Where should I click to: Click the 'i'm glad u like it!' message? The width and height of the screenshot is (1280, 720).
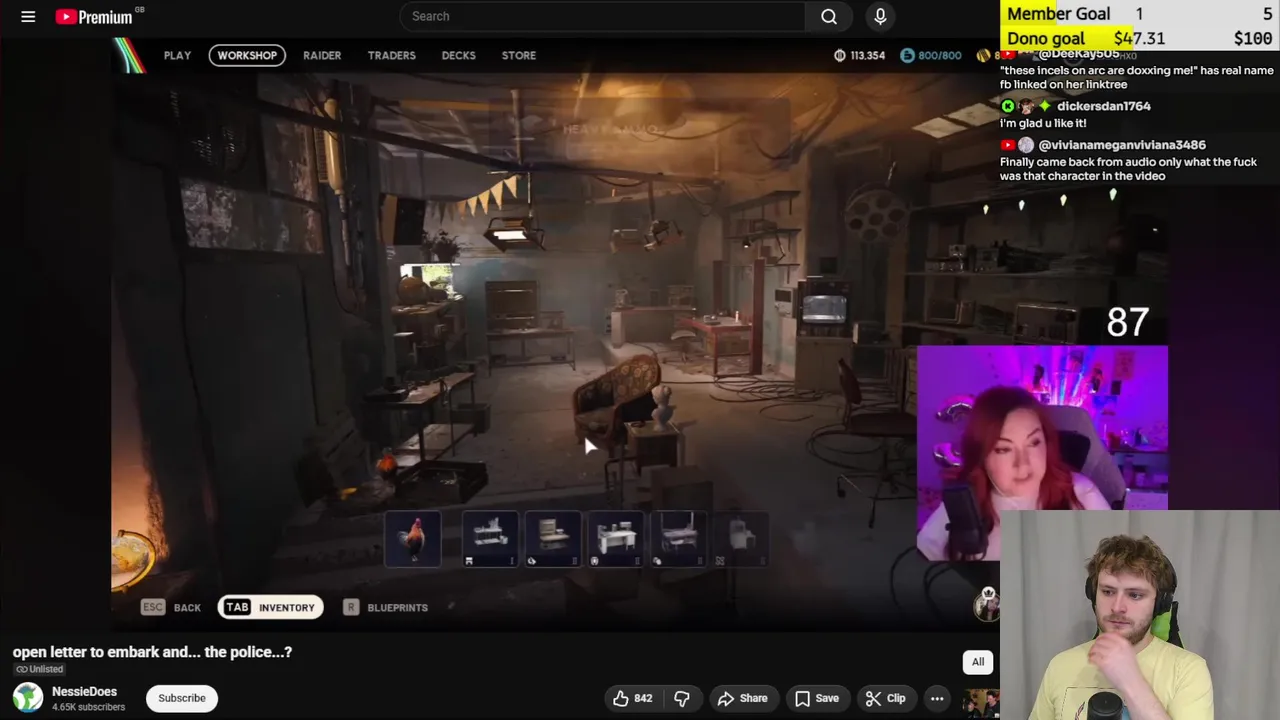(x=1043, y=123)
